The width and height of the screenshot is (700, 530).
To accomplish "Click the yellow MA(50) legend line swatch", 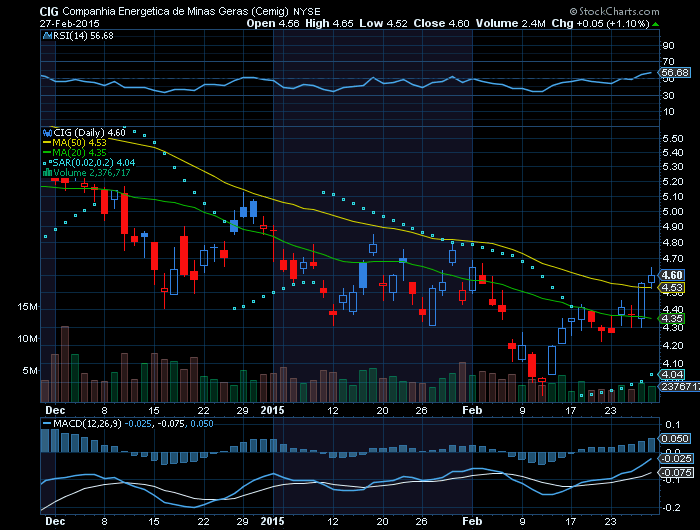I will (x=47, y=143).
